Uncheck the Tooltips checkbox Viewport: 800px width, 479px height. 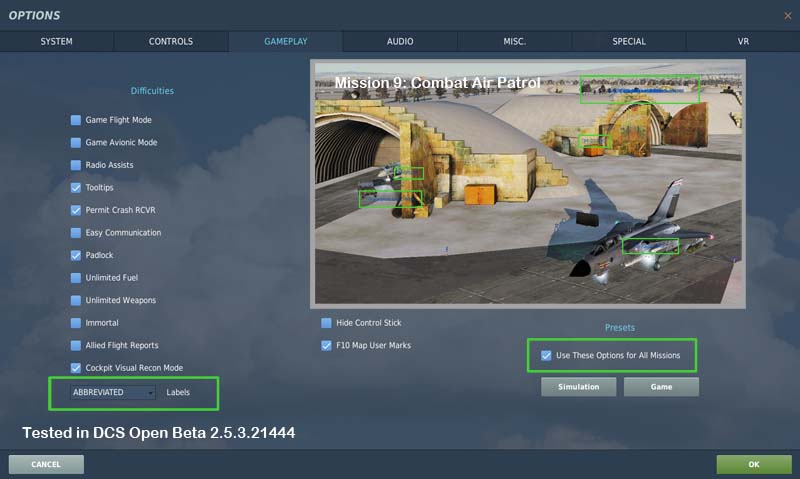point(76,188)
